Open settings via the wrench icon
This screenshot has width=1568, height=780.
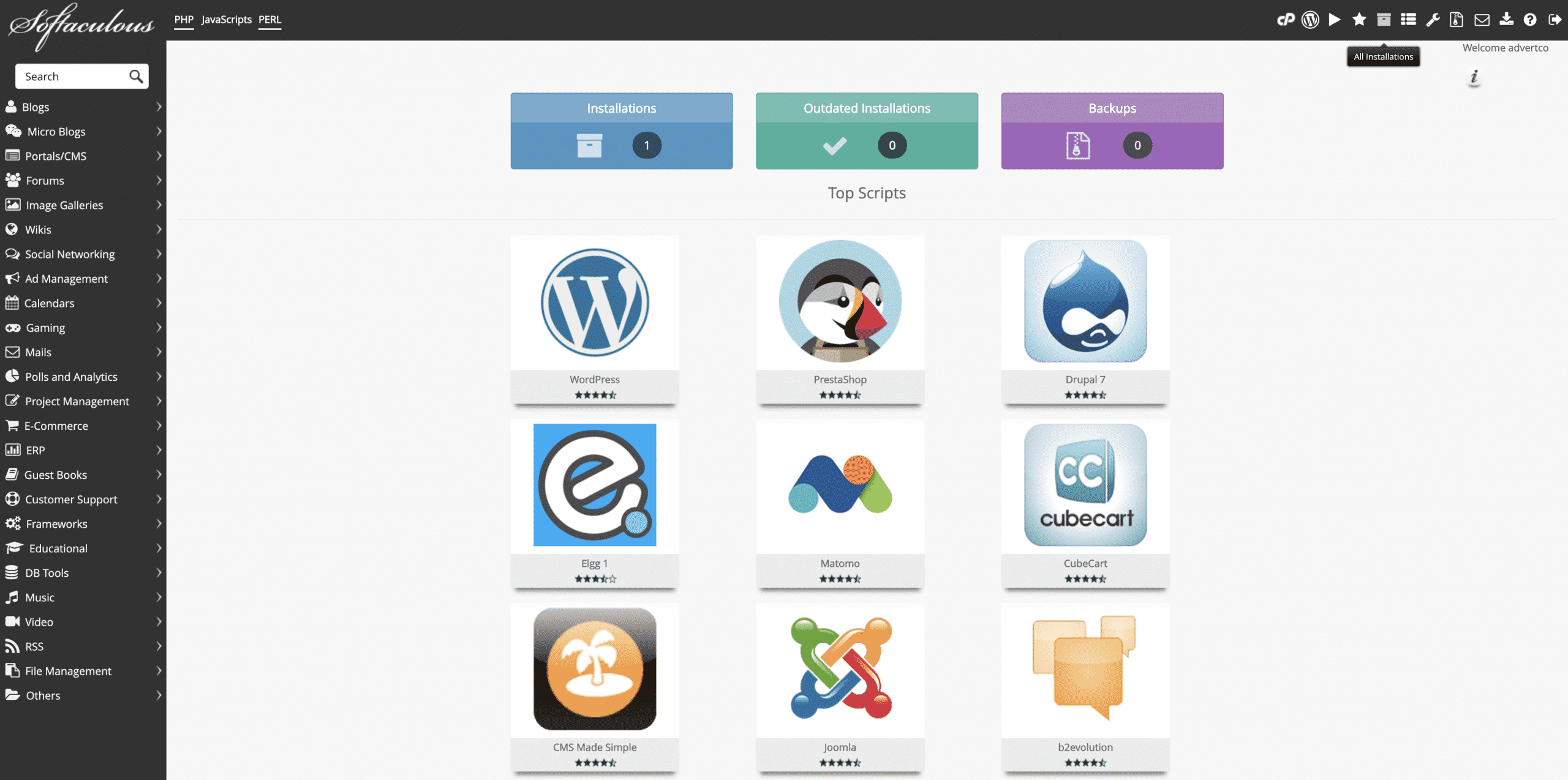(x=1433, y=20)
